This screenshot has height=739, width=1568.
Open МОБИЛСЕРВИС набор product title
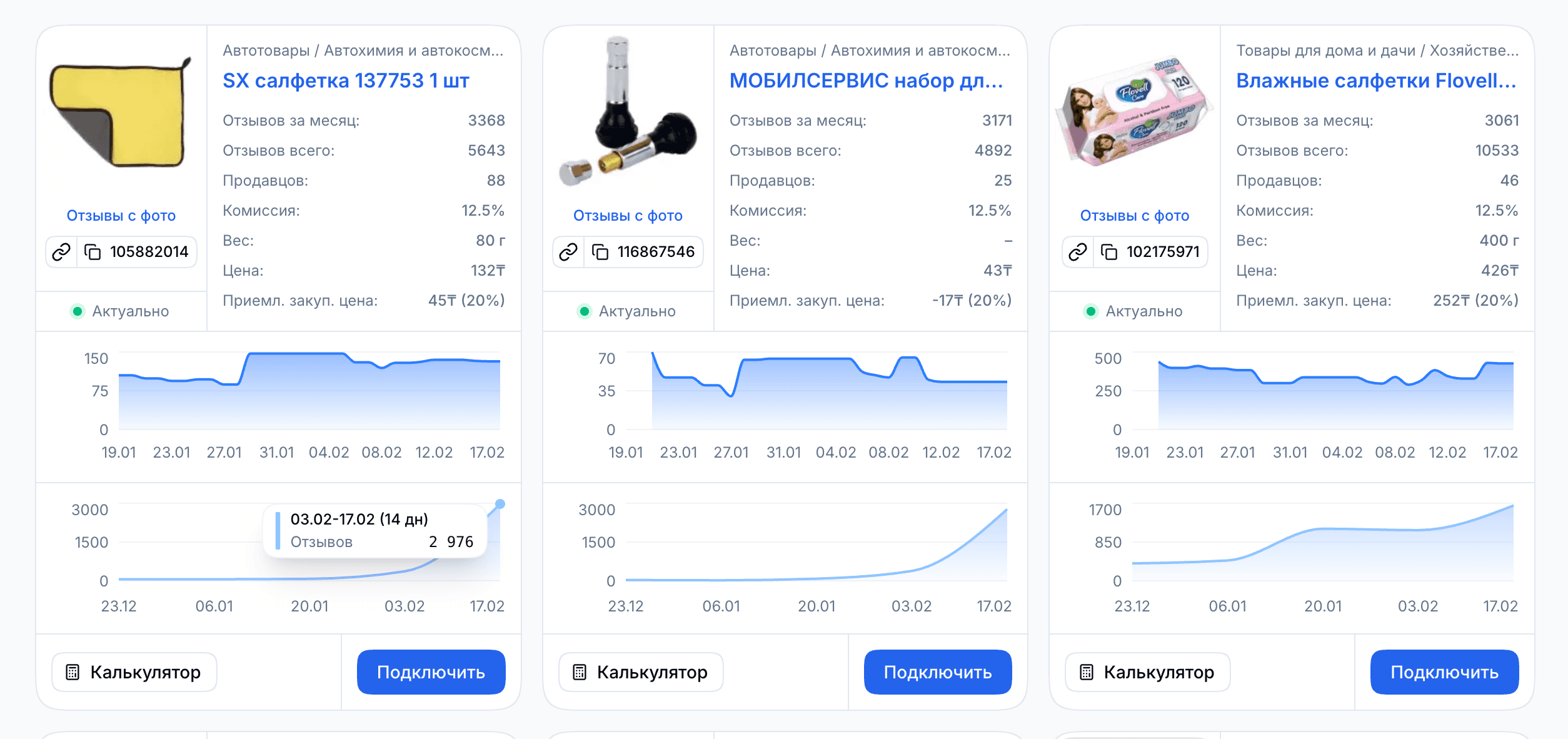click(x=867, y=81)
